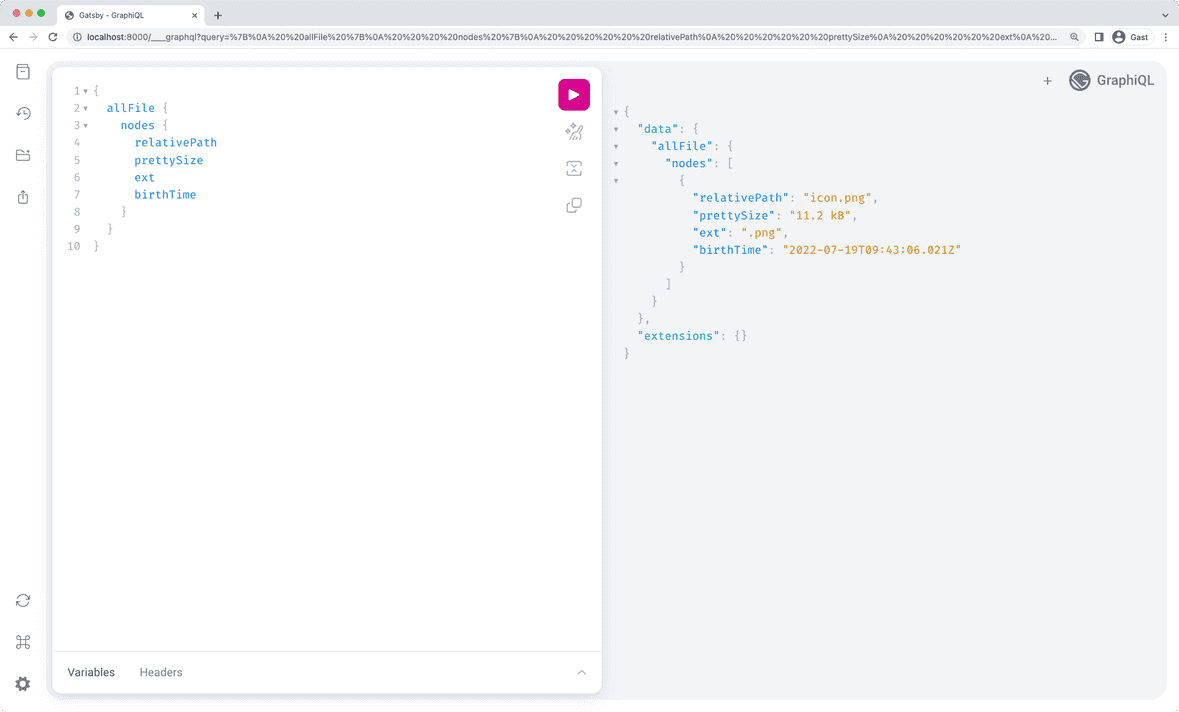This screenshot has height=712, width=1179.
Task: Merge fragments into the query definition
Action: coord(573,168)
